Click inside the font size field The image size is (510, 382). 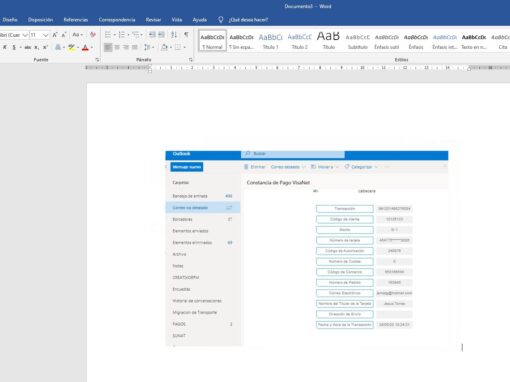[36, 35]
